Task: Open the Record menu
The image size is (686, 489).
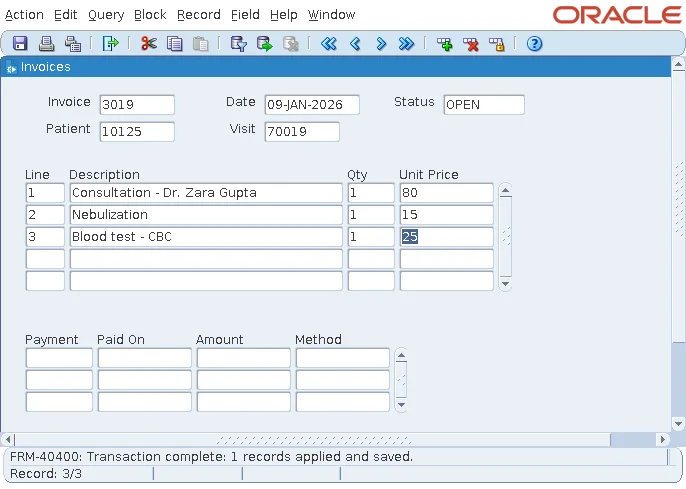Action: pos(199,15)
